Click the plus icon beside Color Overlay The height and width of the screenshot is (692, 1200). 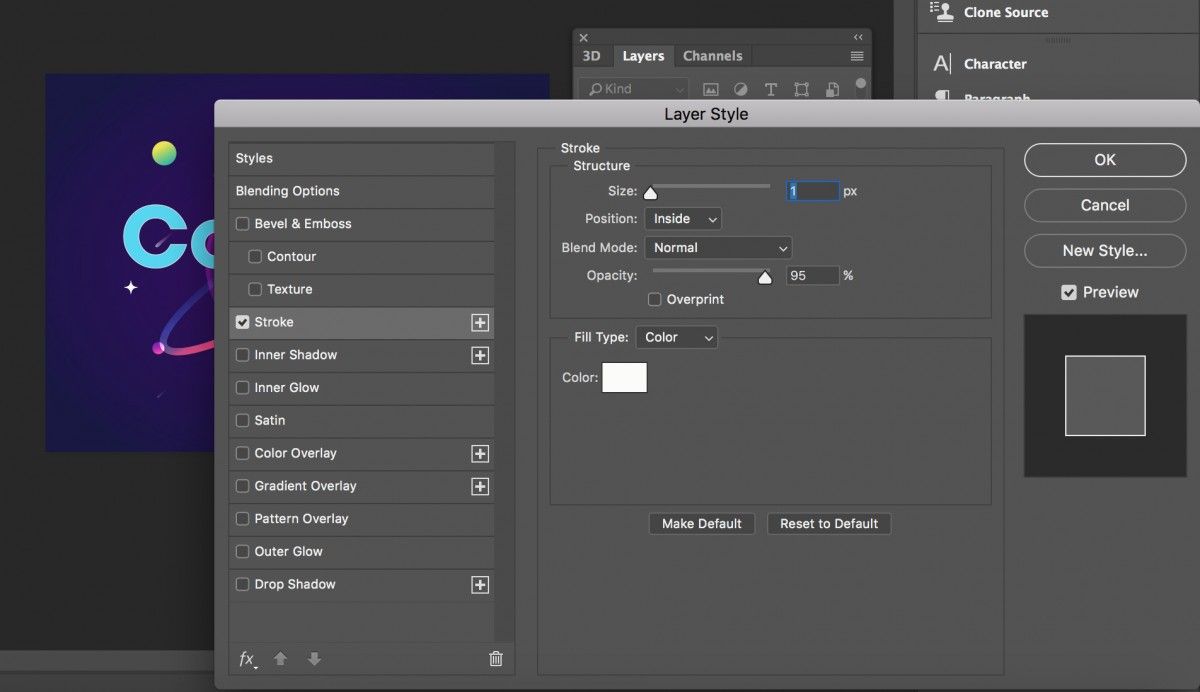pyautogui.click(x=480, y=454)
